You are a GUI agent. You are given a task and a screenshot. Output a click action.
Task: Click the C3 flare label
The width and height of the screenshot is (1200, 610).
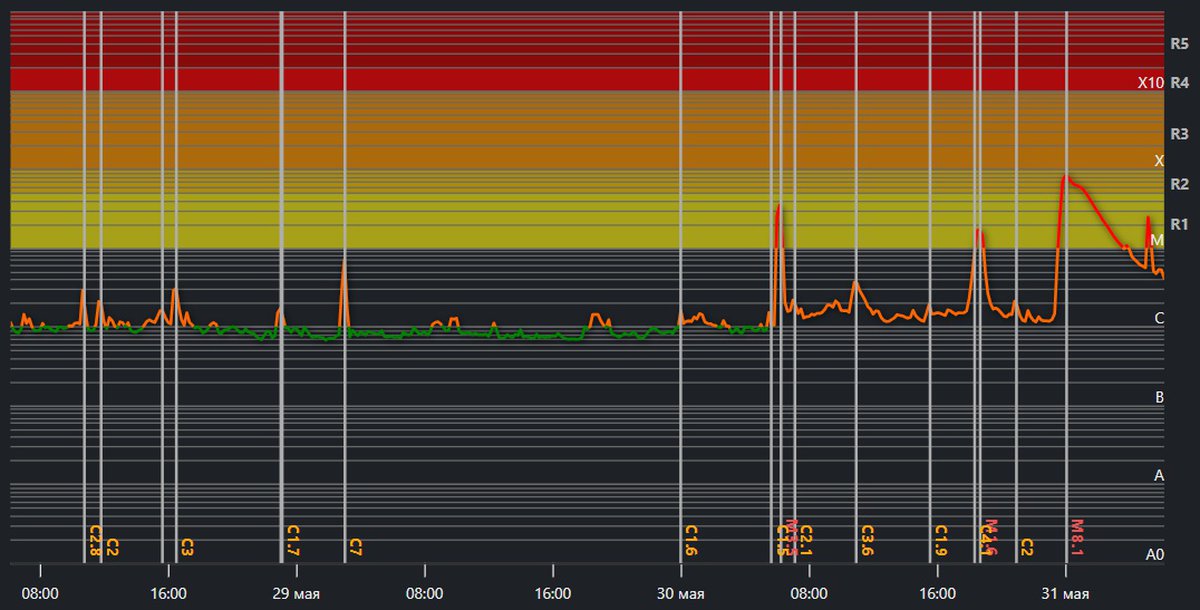coord(187,546)
